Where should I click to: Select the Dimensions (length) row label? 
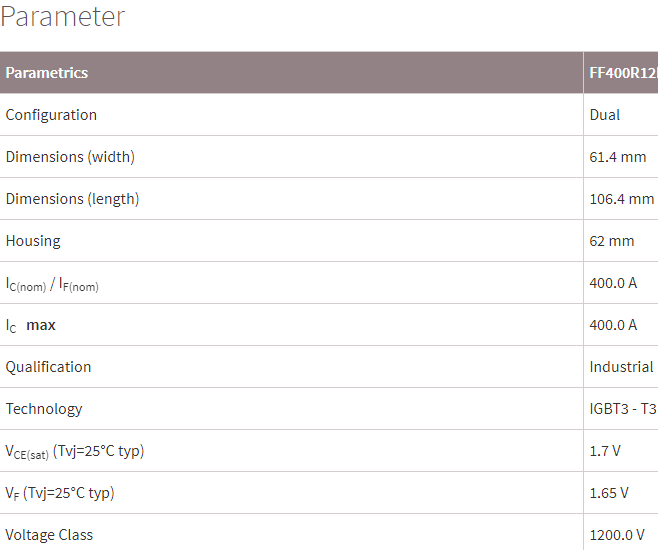click(72, 199)
